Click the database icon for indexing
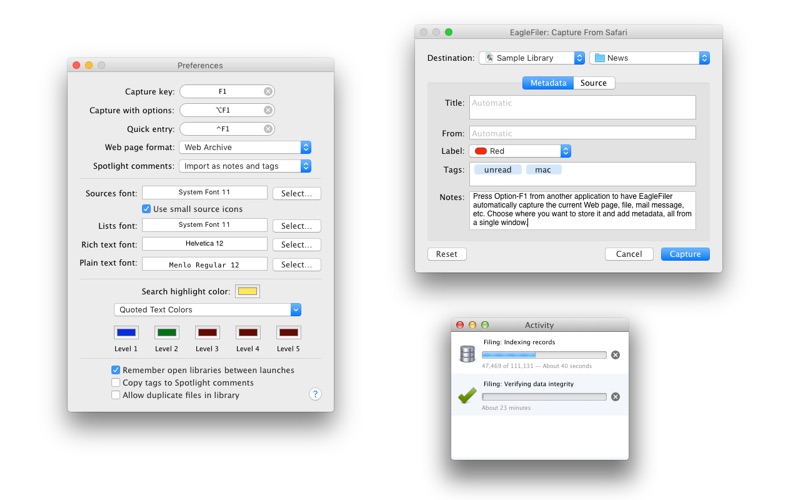Viewport: 800px width, 500px height. [467, 354]
